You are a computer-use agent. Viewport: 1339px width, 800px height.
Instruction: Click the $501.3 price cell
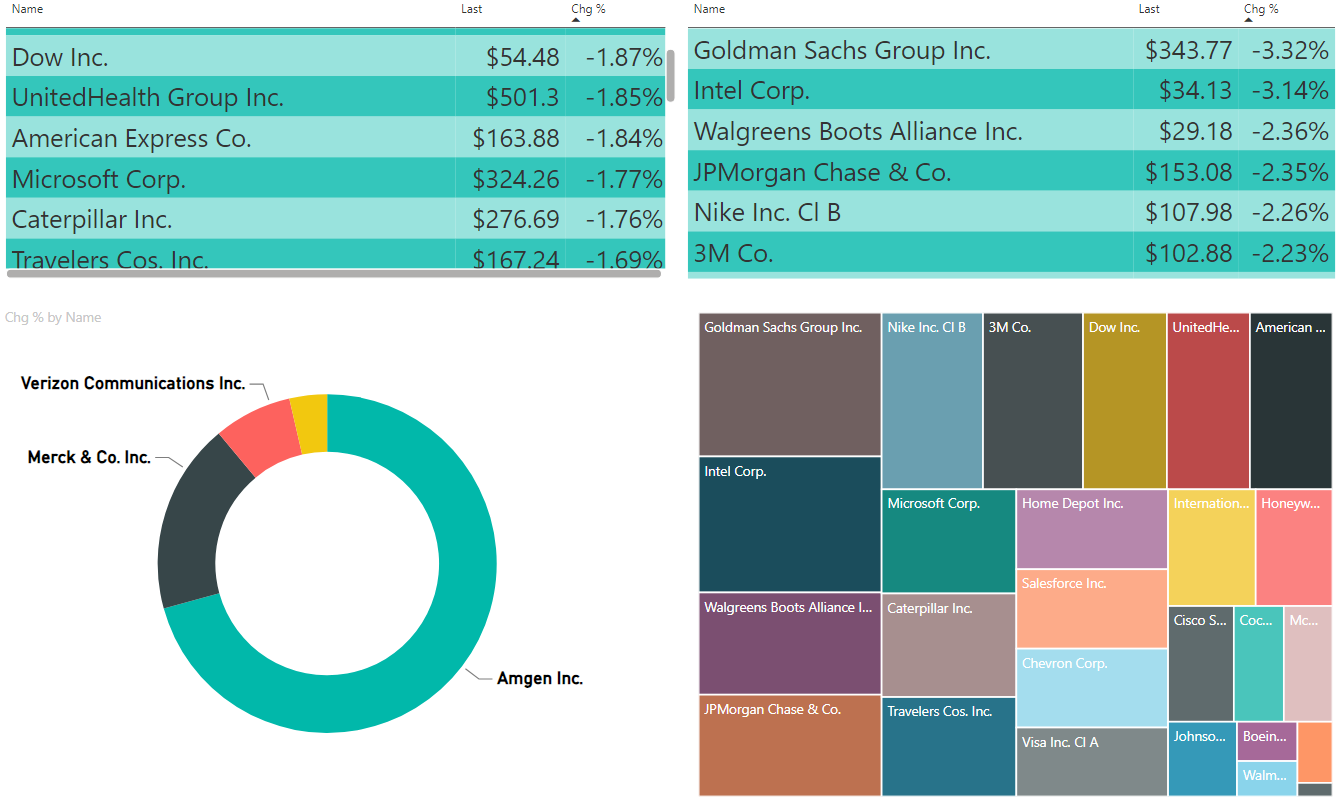tap(523, 98)
